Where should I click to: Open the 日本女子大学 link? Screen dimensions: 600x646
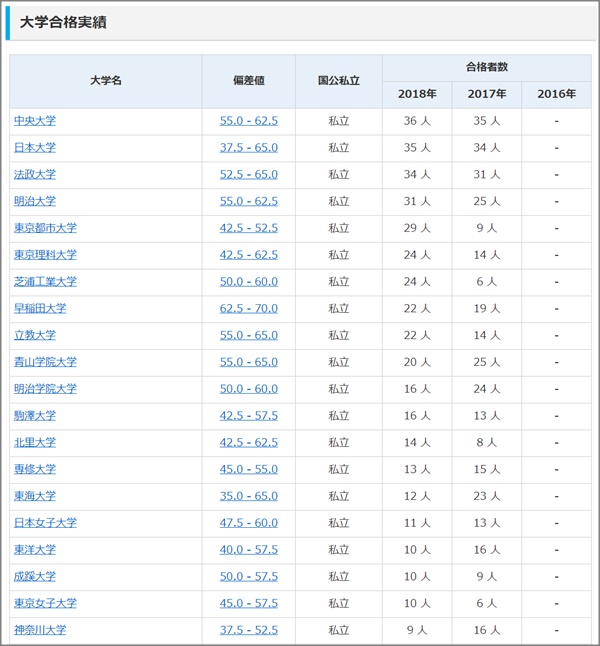[x=45, y=522]
